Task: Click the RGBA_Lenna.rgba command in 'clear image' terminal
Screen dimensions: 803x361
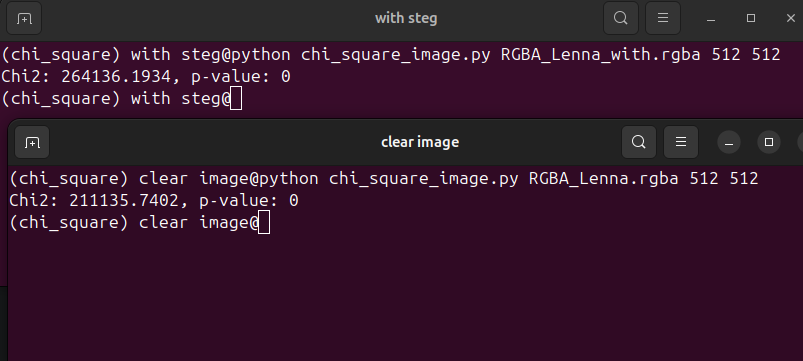Action: [x=384, y=179]
